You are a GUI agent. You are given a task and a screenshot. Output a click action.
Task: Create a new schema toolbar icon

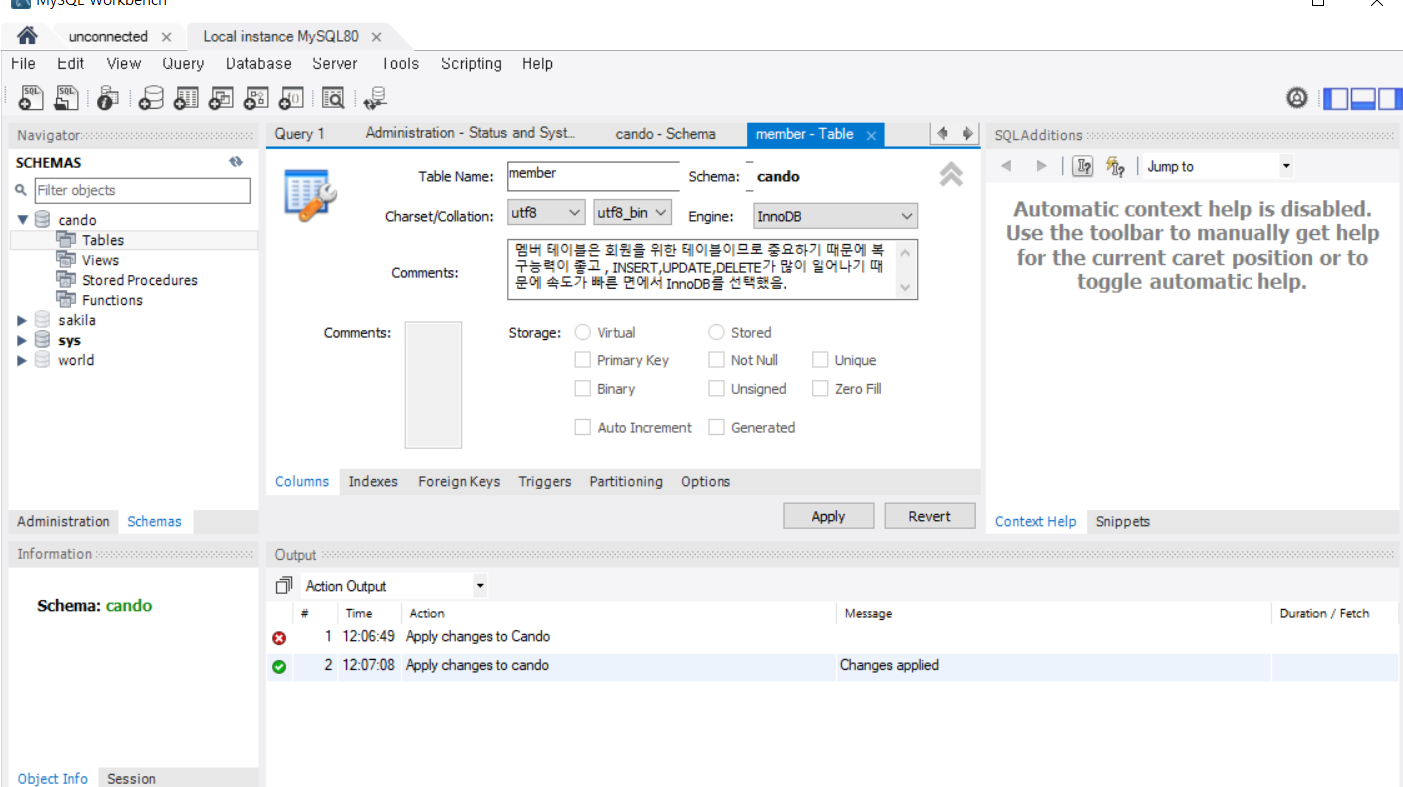point(151,98)
